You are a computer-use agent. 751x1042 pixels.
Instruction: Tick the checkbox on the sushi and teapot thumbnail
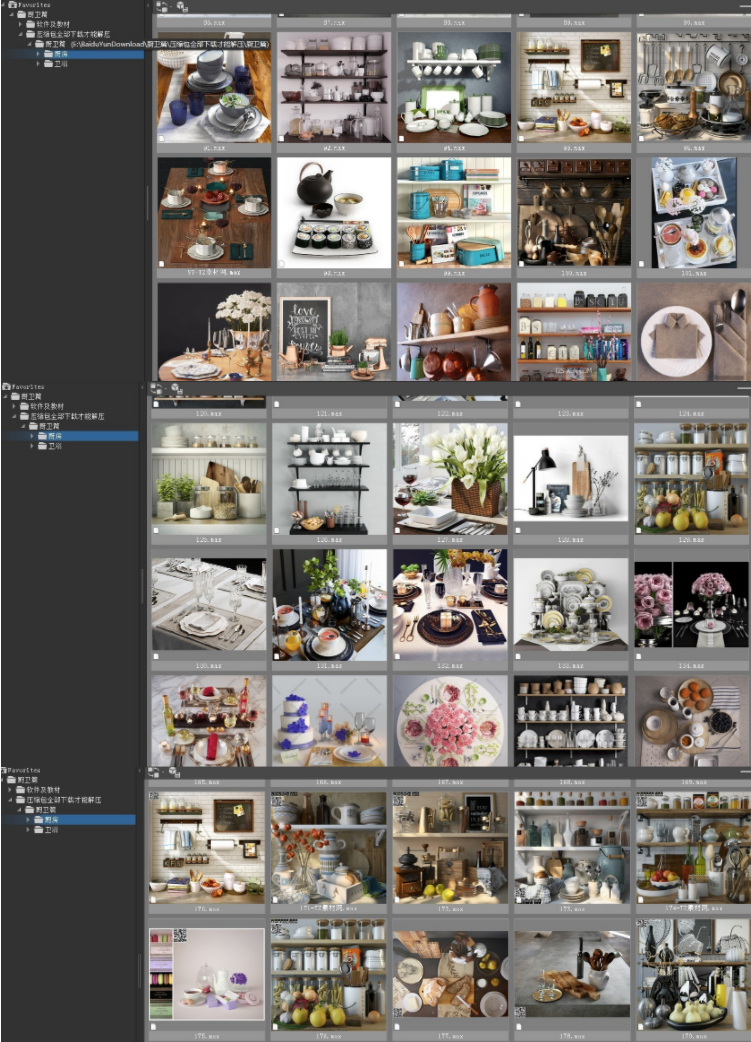[x=282, y=264]
